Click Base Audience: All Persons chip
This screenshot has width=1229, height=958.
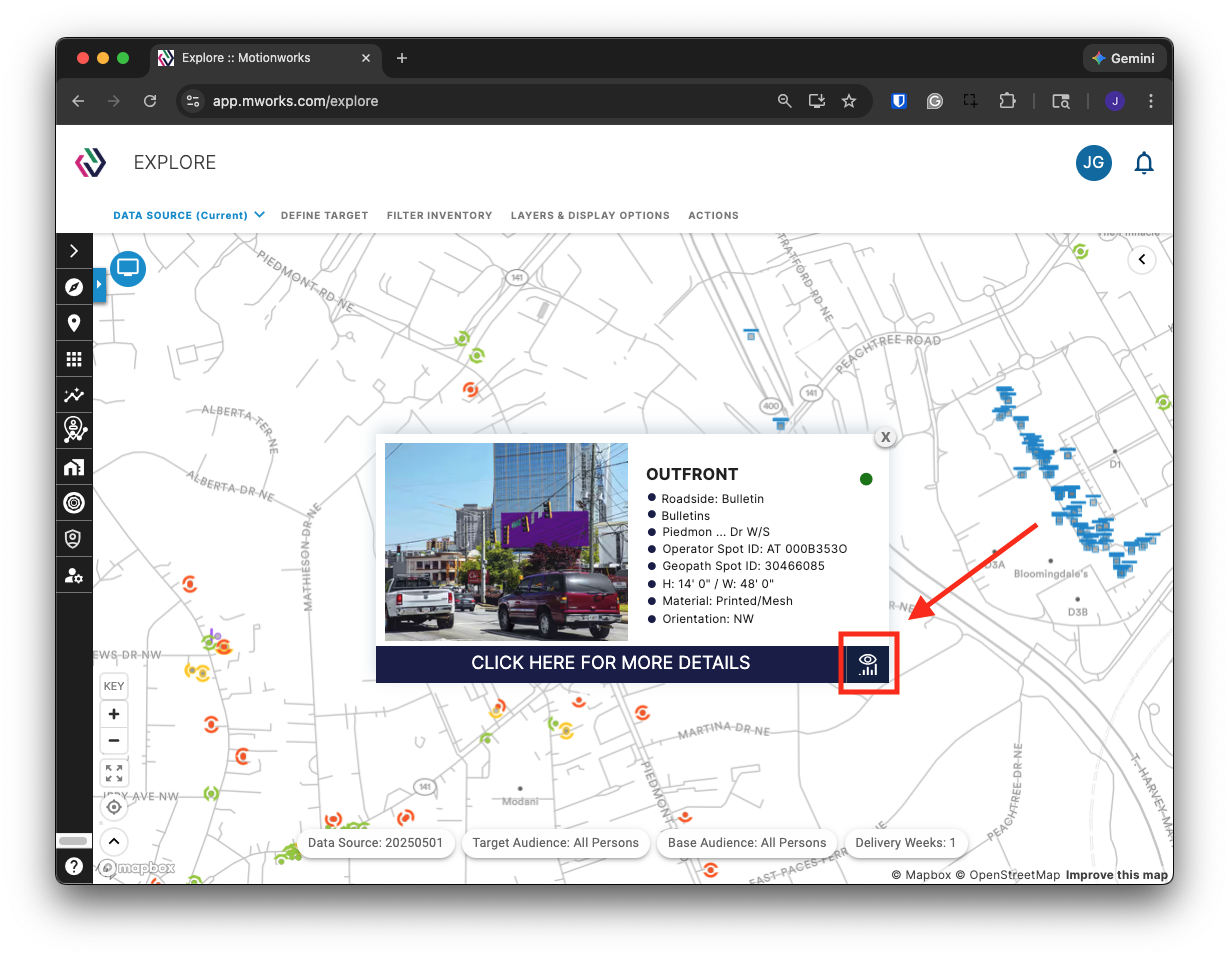[x=748, y=843]
